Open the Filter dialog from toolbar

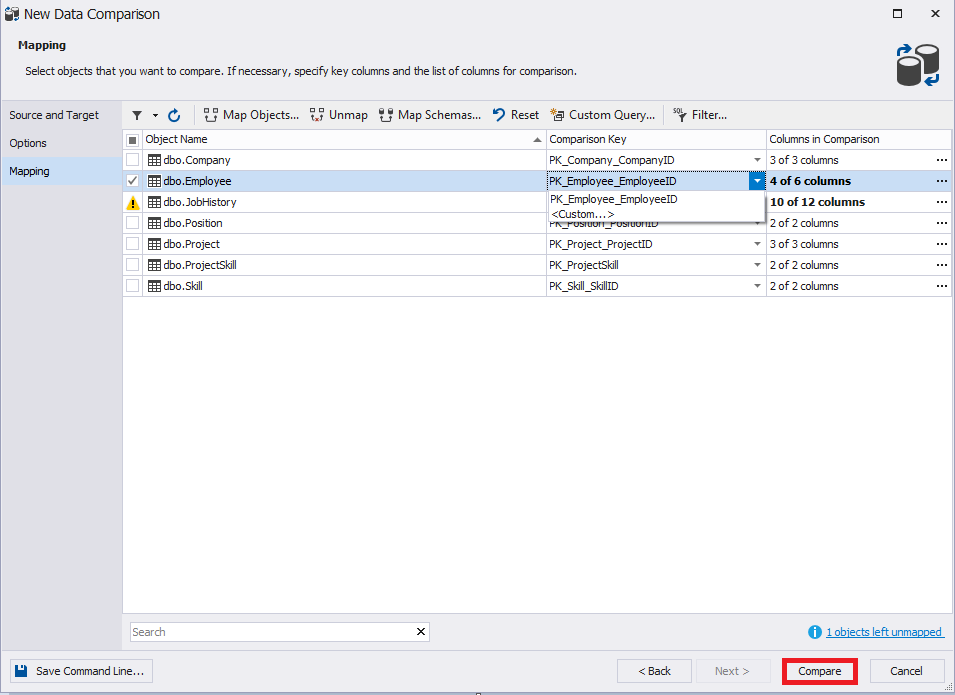[x=700, y=115]
